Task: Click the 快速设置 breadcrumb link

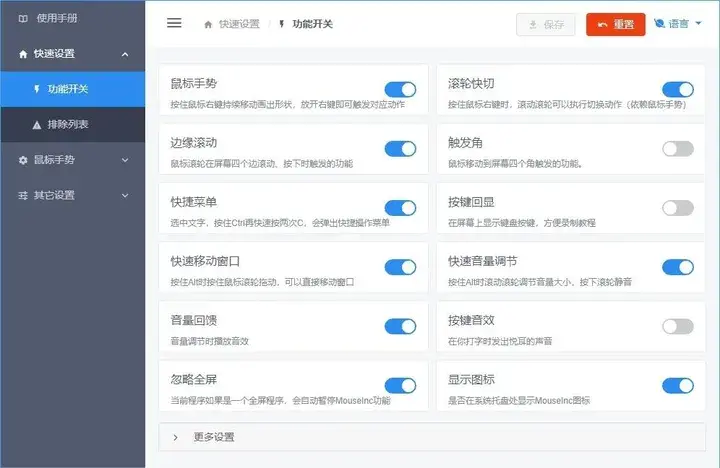Action: click(239, 24)
